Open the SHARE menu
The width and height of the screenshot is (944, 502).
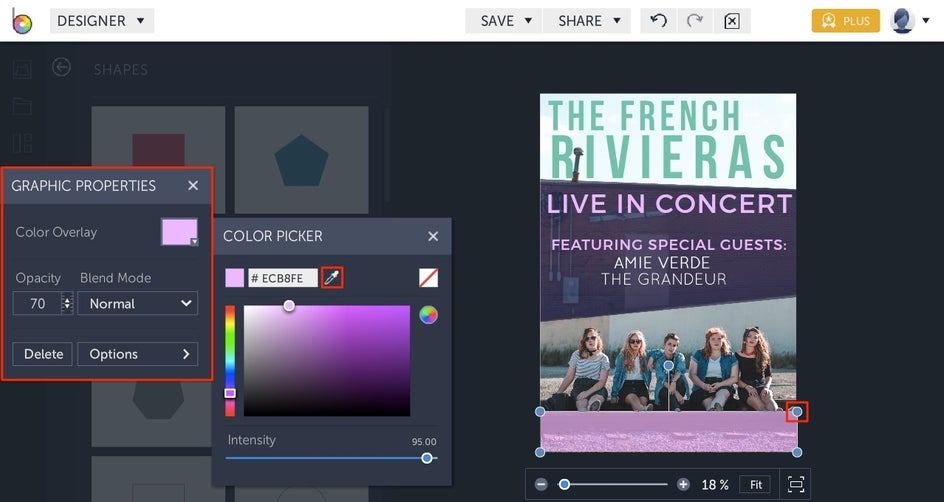coord(587,20)
